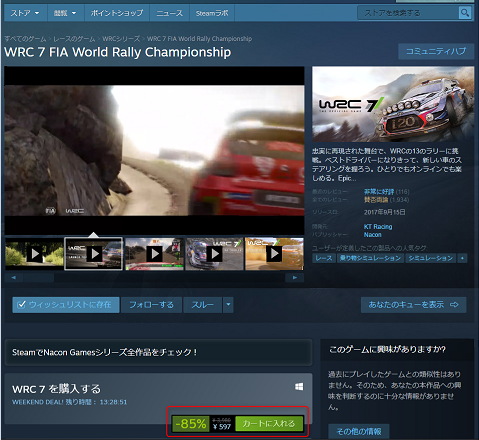The image size is (479, 440).
Task: Open Steamラボ in the nav bar
Action: (x=212, y=13)
